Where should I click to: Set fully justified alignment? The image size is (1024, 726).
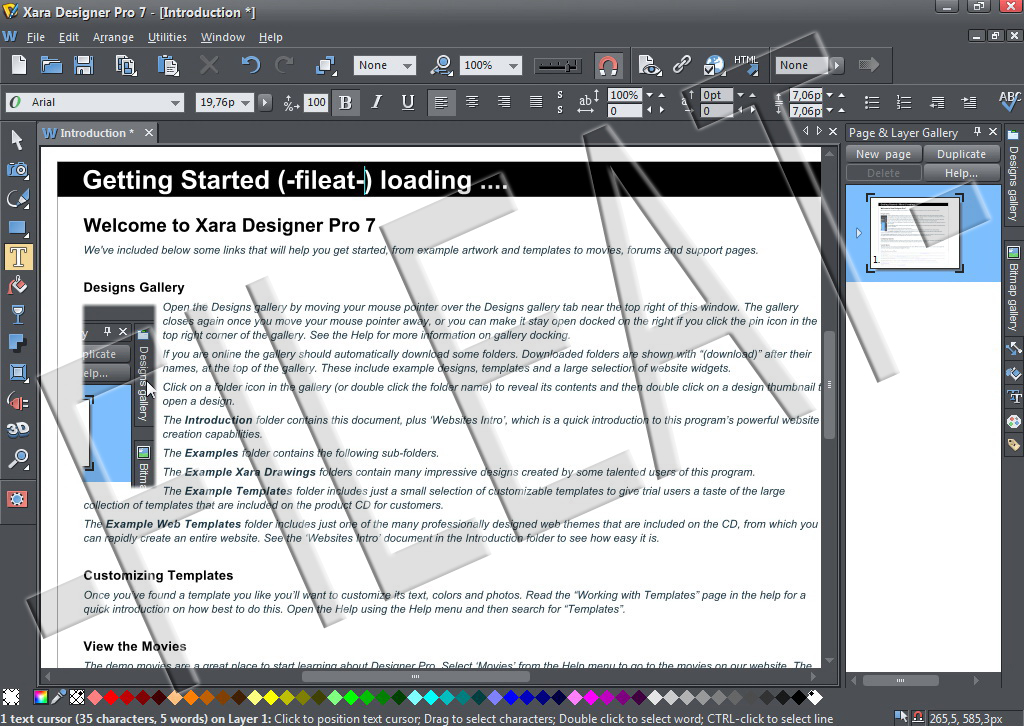pos(536,102)
